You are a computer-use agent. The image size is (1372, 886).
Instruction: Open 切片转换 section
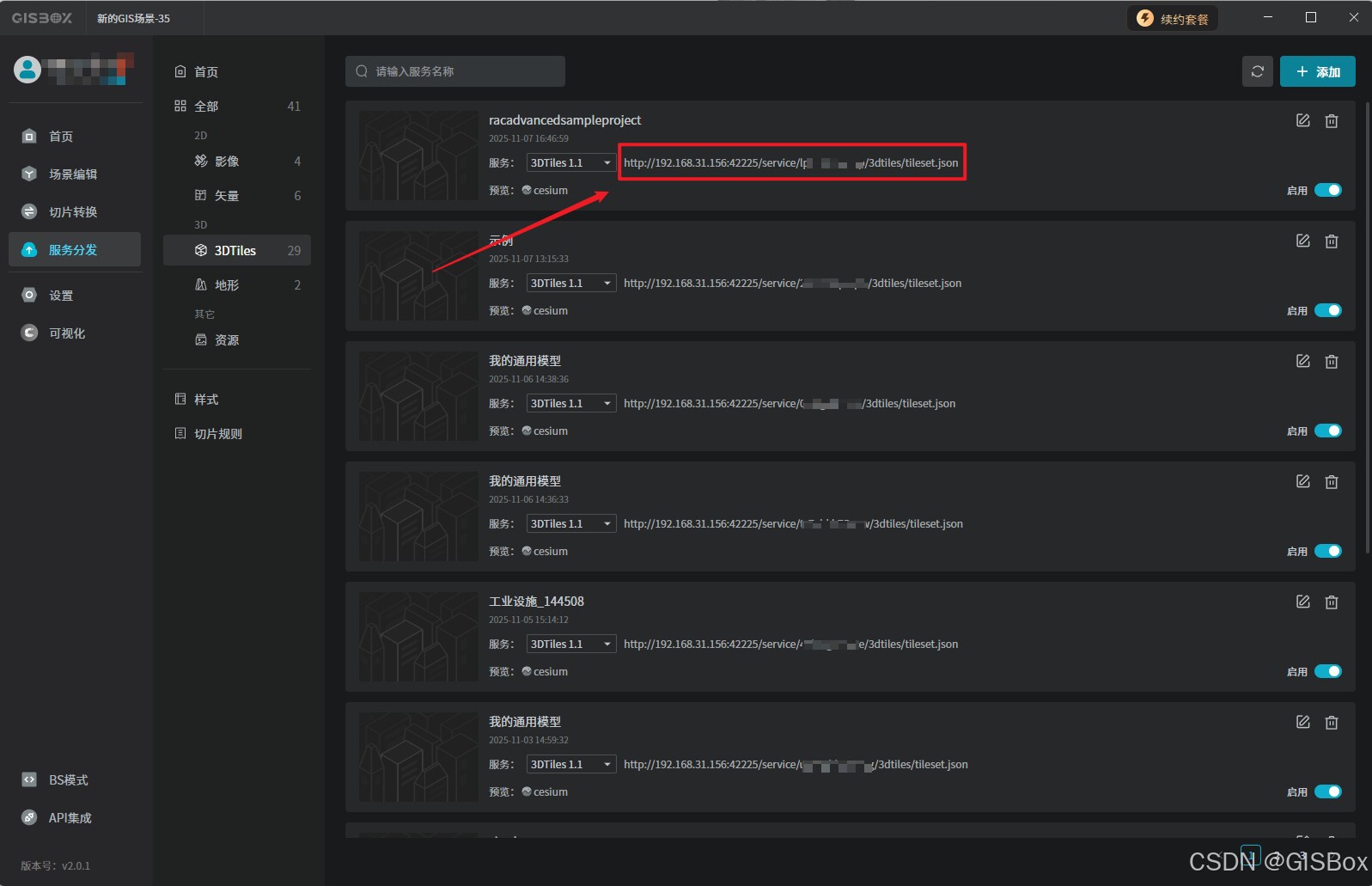click(x=75, y=211)
